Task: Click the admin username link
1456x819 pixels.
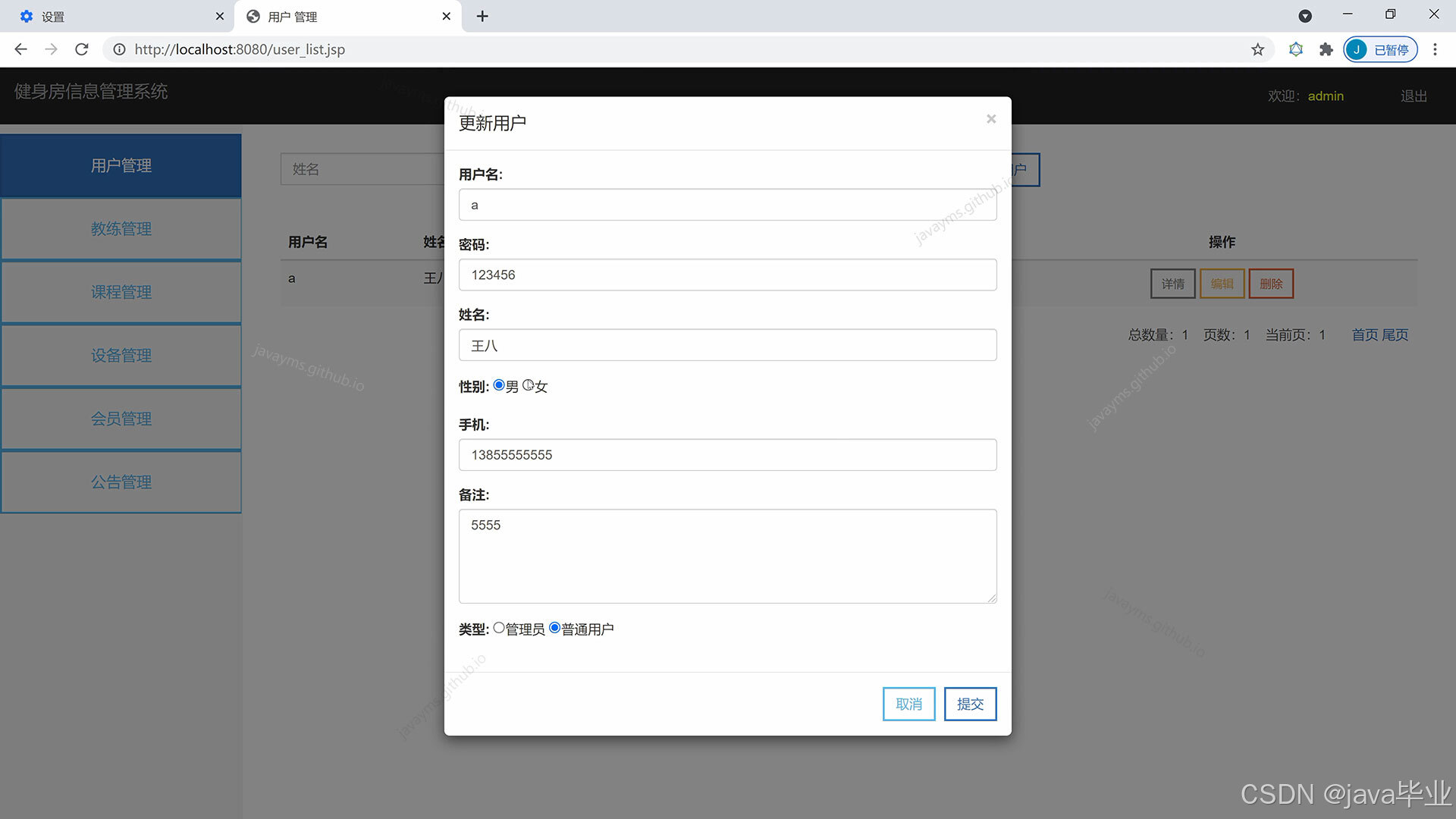Action: pos(1326,96)
